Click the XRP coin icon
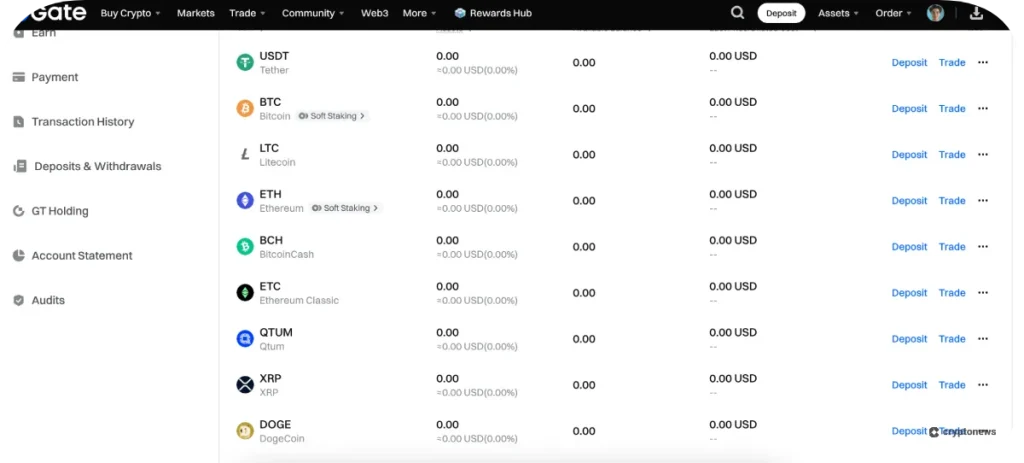Image resolution: width=1024 pixels, height=463 pixels. [245, 385]
